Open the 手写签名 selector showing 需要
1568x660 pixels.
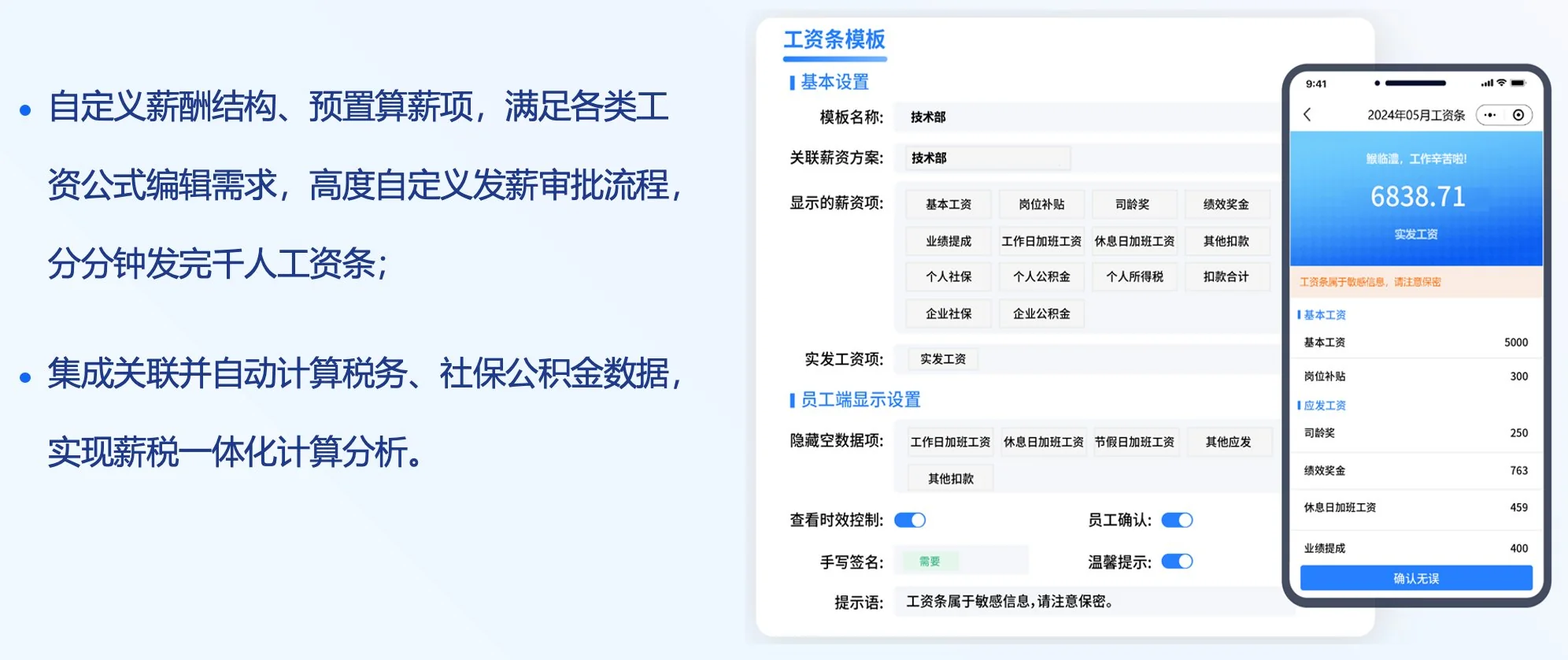[962, 561]
